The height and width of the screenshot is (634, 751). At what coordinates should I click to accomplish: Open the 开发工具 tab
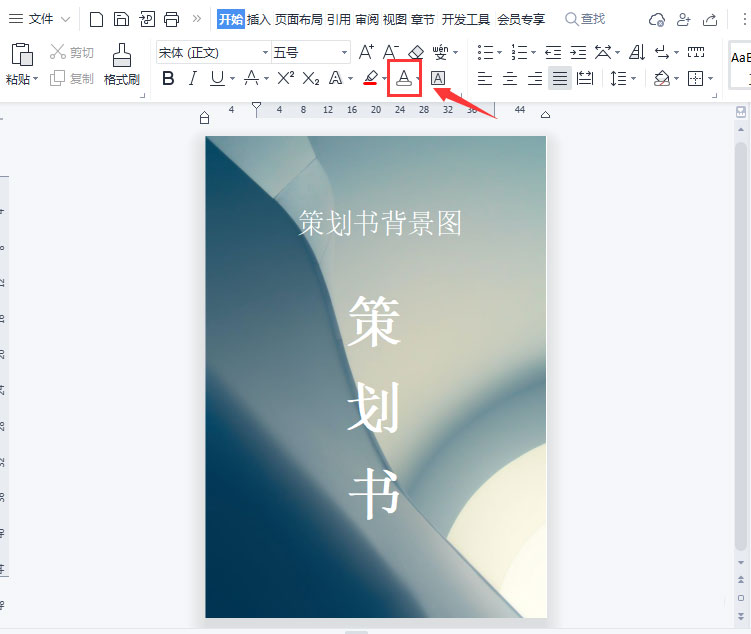[x=466, y=19]
